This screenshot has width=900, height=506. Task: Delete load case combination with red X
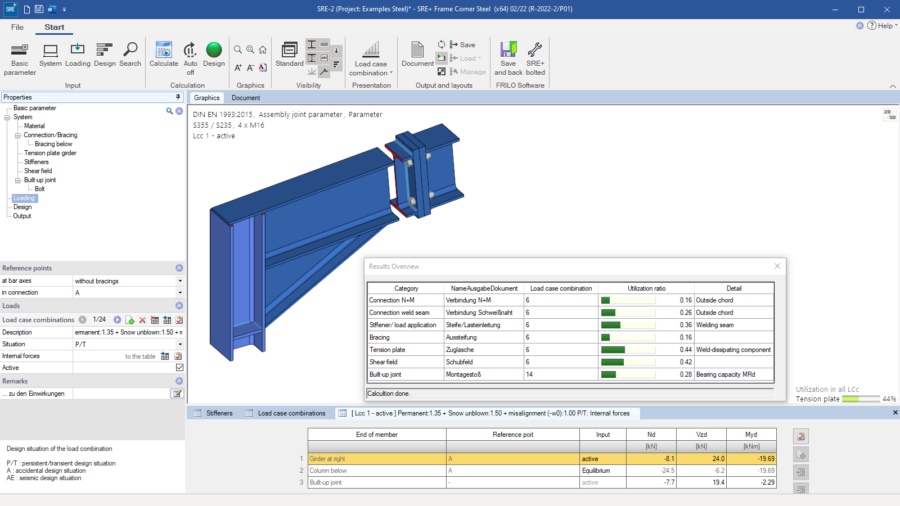(142, 319)
